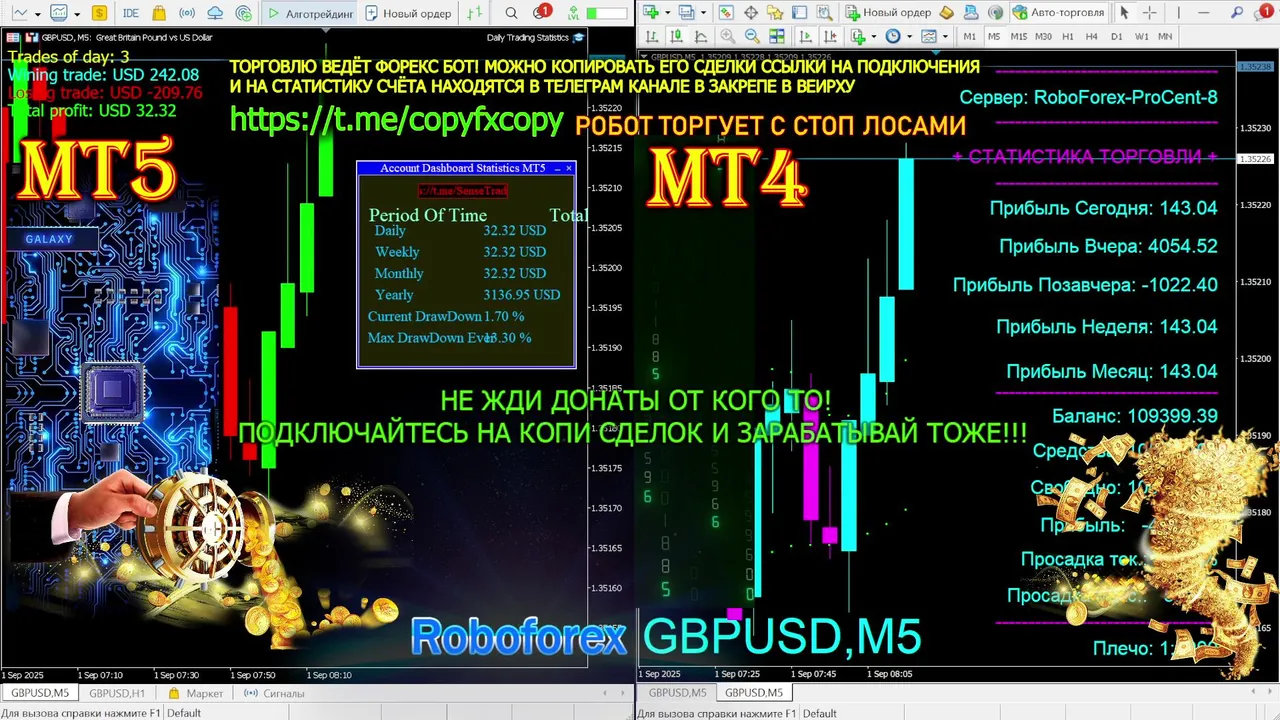
Task: Open MT4 indicators list dropdown
Action: tap(873, 36)
